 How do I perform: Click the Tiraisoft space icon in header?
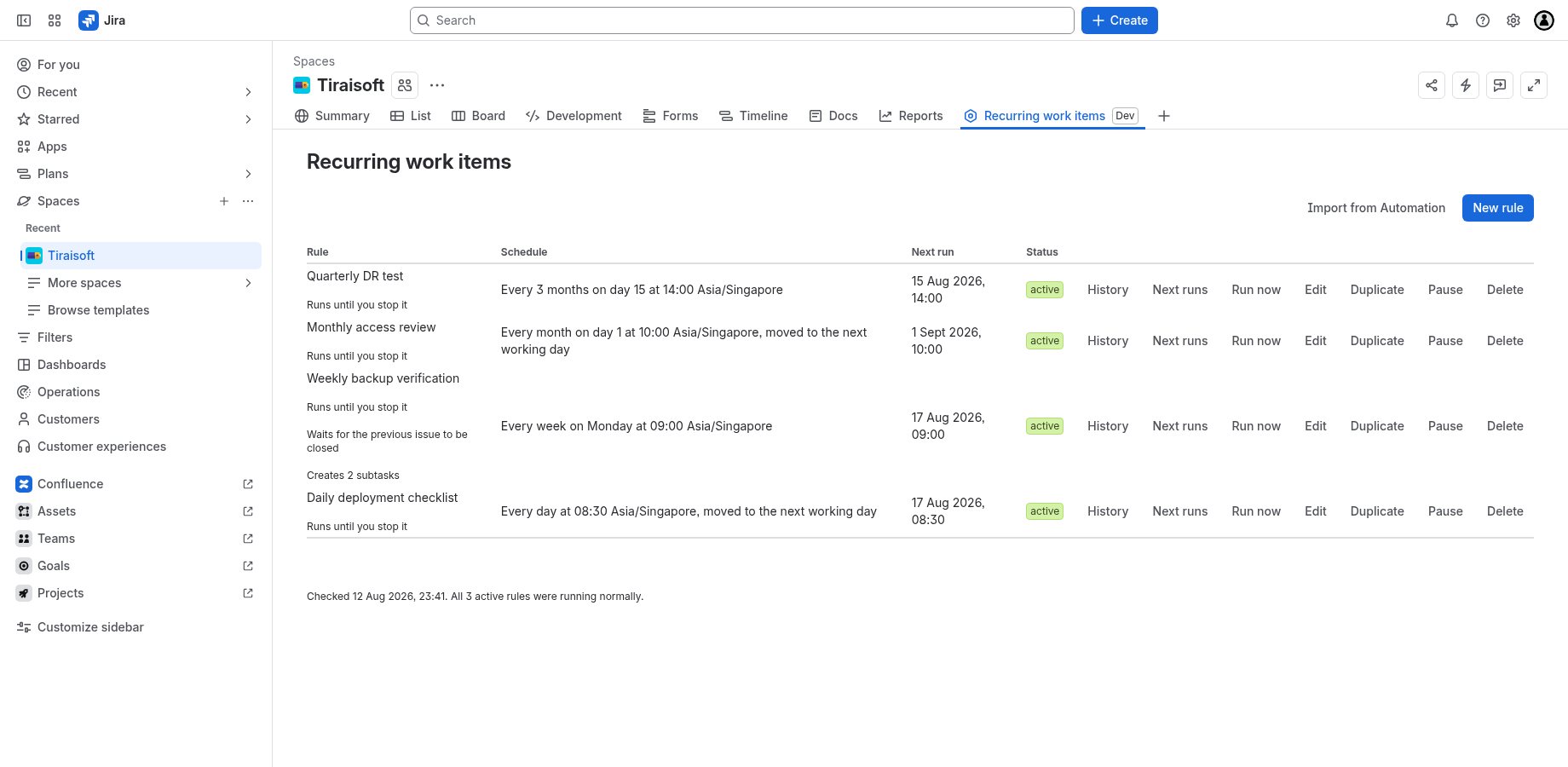tap(302, 85)
